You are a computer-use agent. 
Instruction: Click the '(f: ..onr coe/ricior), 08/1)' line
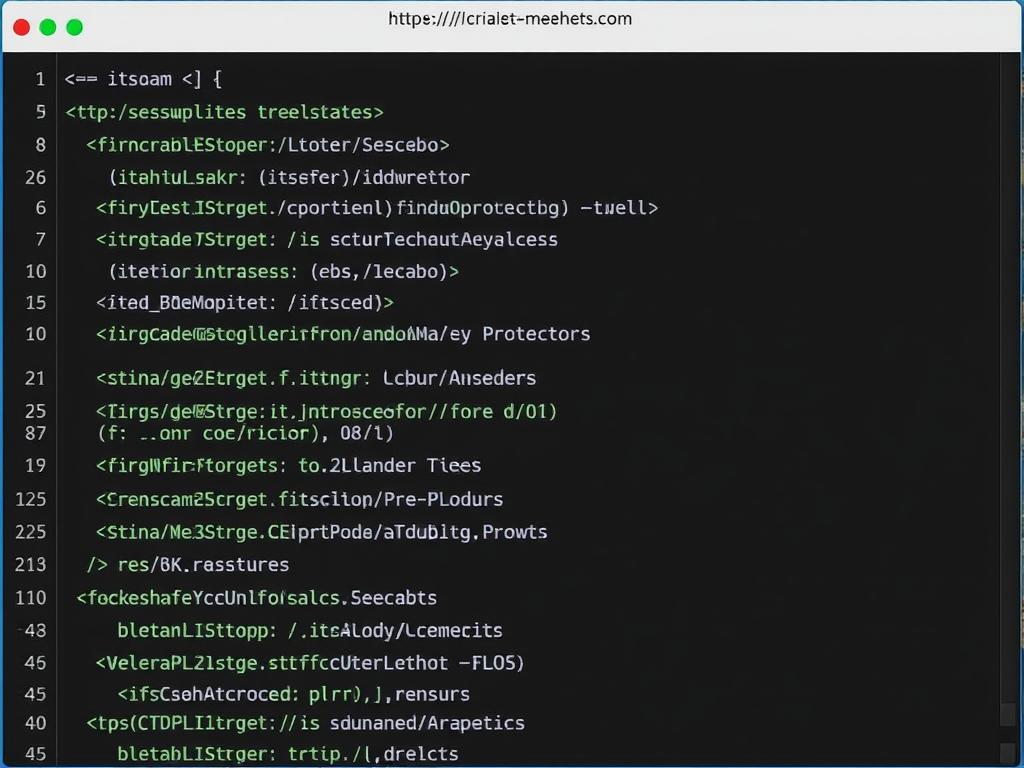click(x=246, y=434)
